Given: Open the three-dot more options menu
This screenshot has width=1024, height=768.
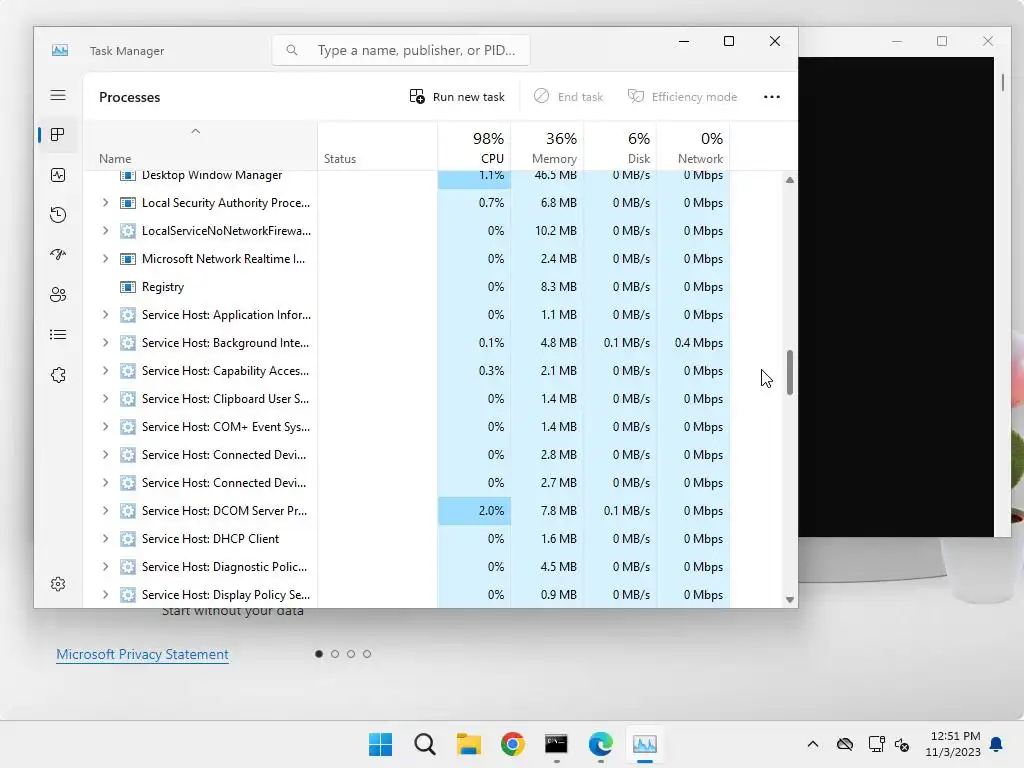Looking at the screenshot, I should 772,97.
